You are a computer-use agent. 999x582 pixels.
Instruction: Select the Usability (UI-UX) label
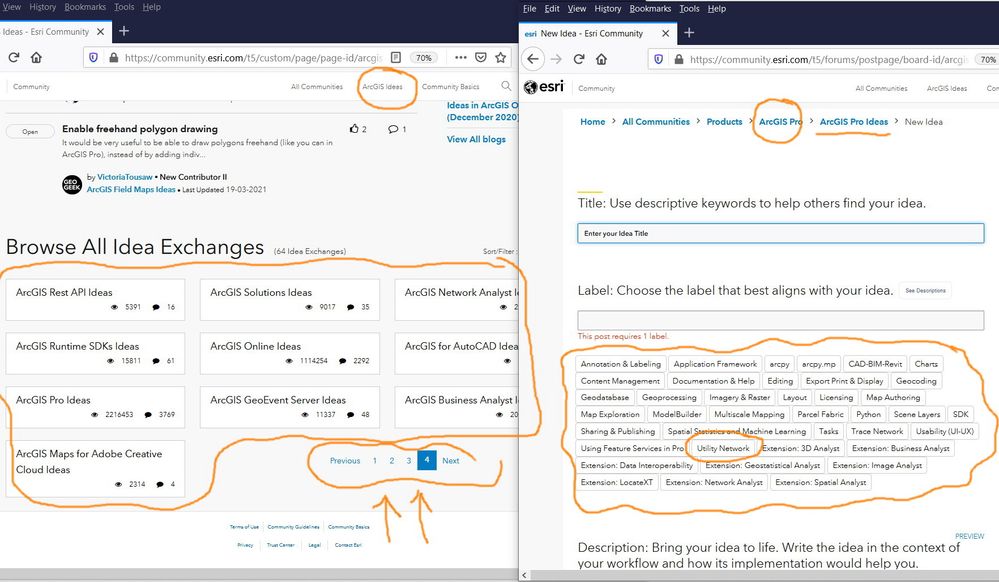(x=945, y=432)
